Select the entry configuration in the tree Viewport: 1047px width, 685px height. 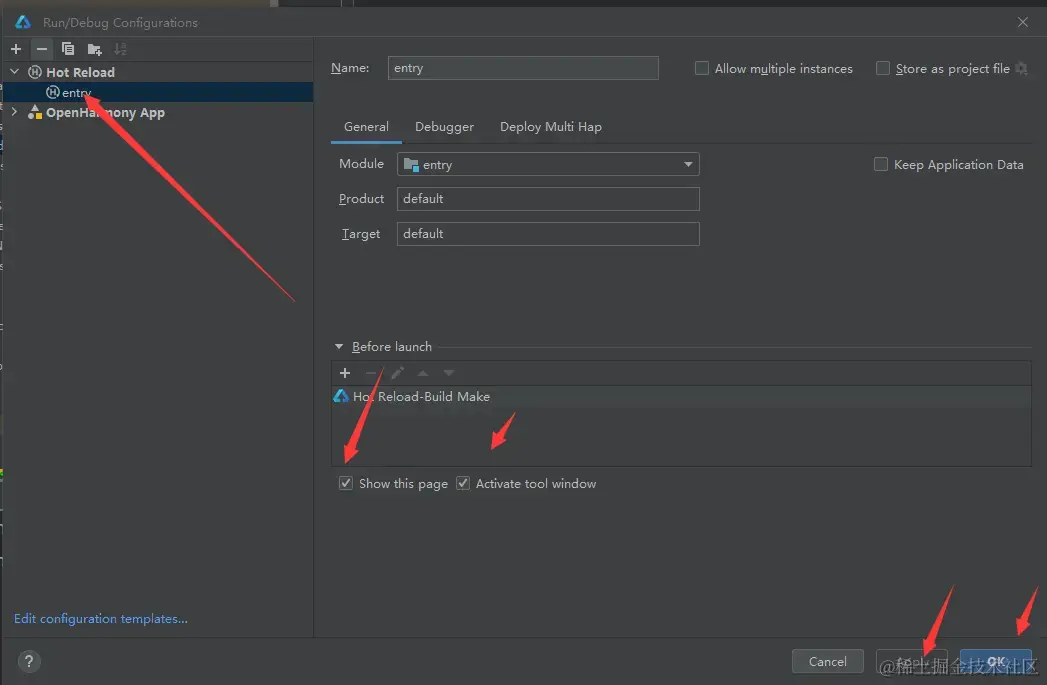pyautogui.click(x=158, y=92)
